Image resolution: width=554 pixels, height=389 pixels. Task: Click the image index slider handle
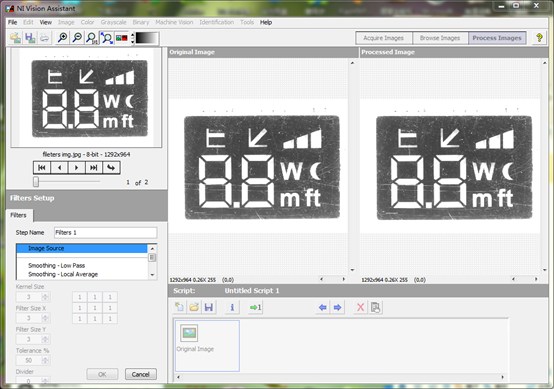[36, 182]
